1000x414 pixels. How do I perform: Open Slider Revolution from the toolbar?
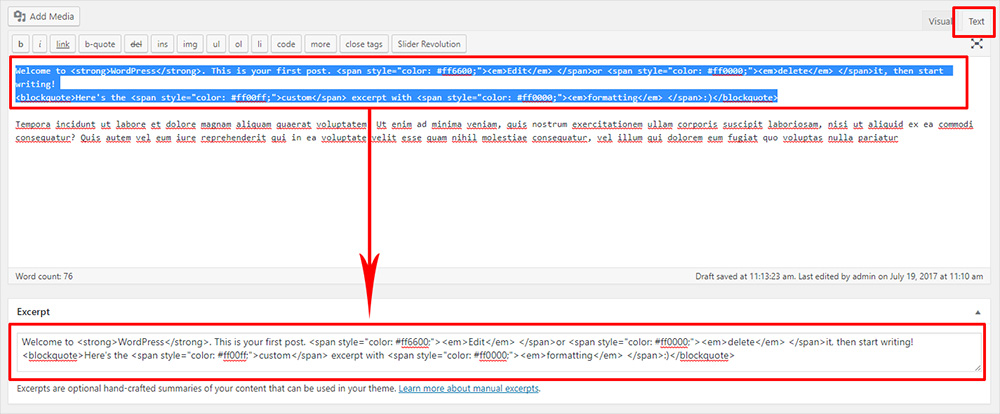pyautogui.click(x=429, y=44)
